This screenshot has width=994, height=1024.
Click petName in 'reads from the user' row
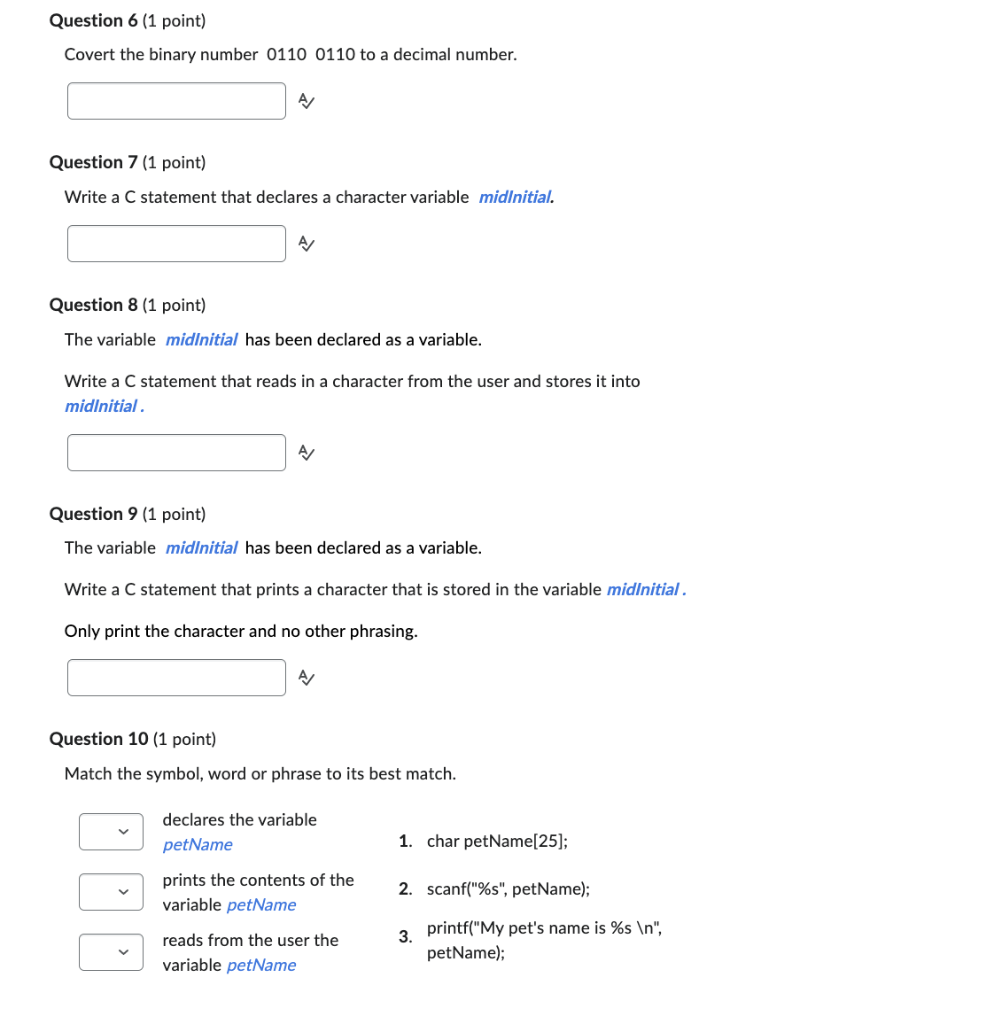click(x=261, y=965)
